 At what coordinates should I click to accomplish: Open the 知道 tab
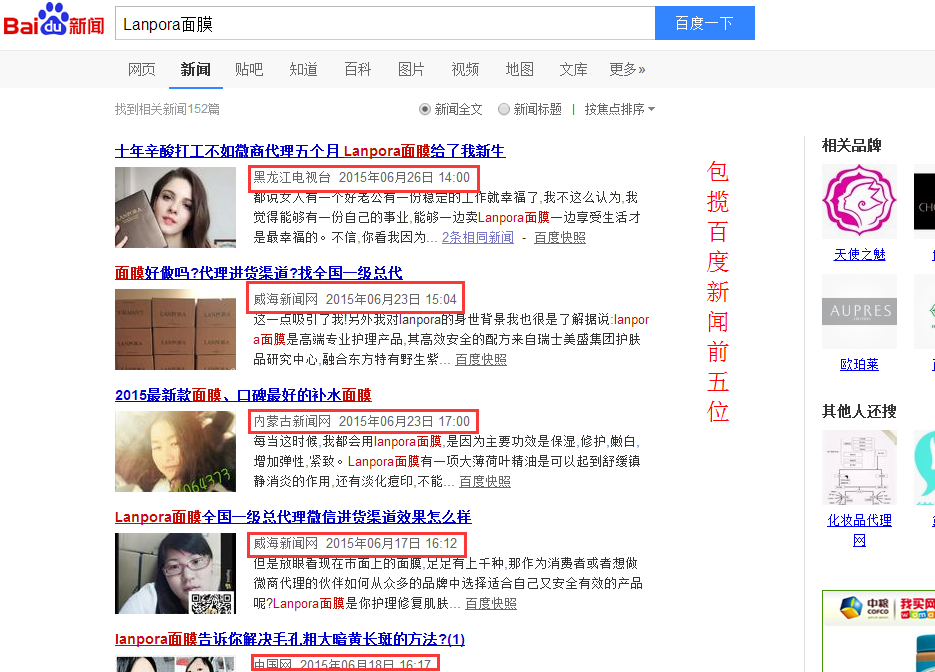[x=303, y=69]
